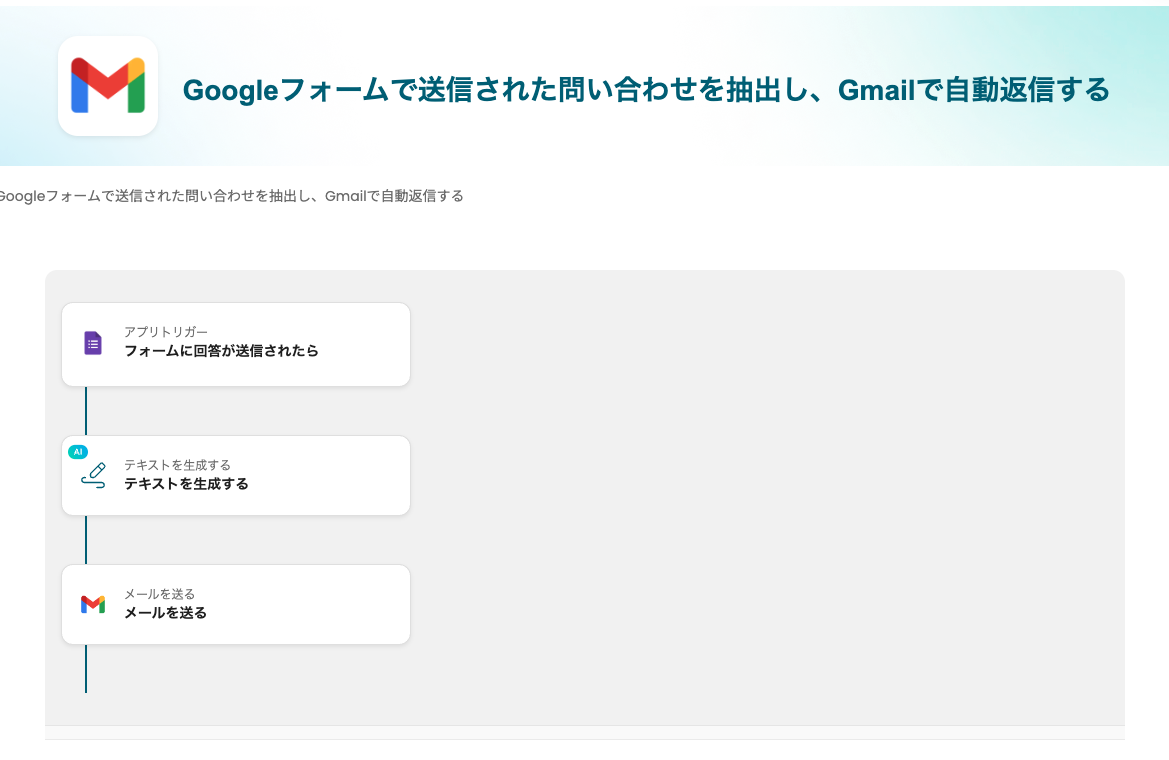Click the large Gmail logo in the header
The width and height of the screenshot is (1169, 760).
[x=108, y=86]
